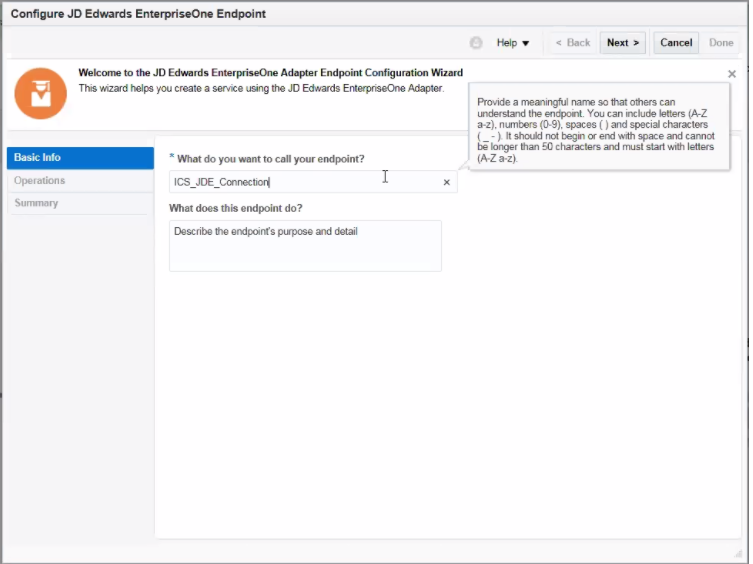
Task: Click the 'Welcome to the JD Edwards' heading
Action: (x=270, y=73)
